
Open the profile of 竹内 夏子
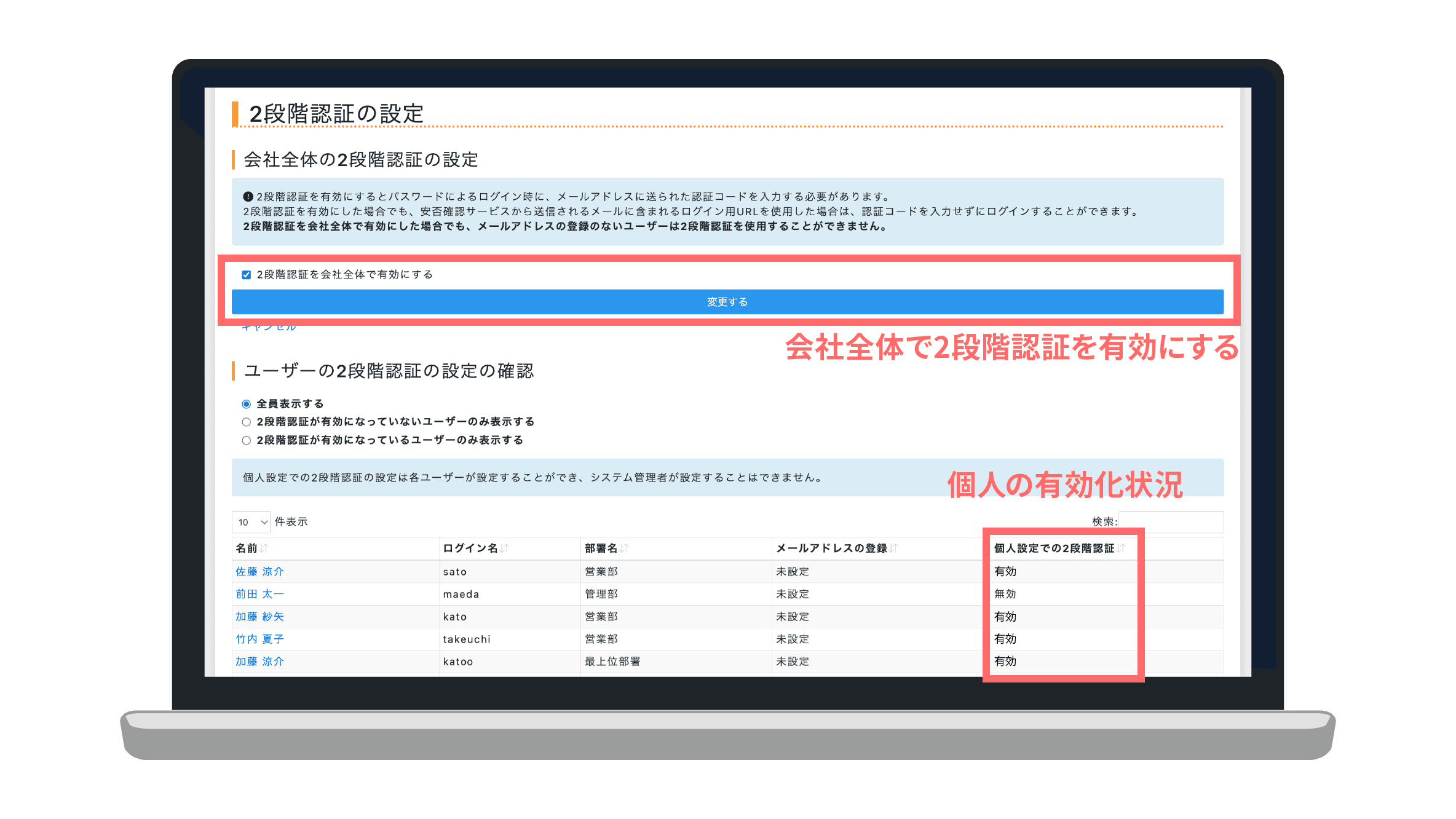tap(259, 639)
